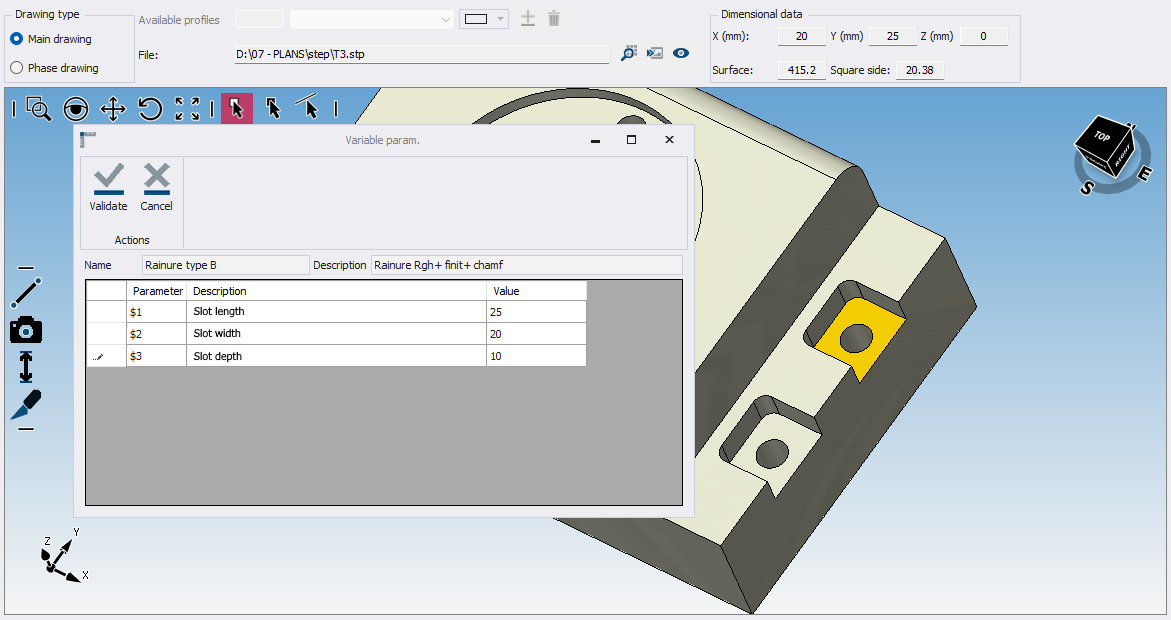Click the fit-to-screen arrows icon
This screenshot has width=1171, height=620.
point(187,109)
